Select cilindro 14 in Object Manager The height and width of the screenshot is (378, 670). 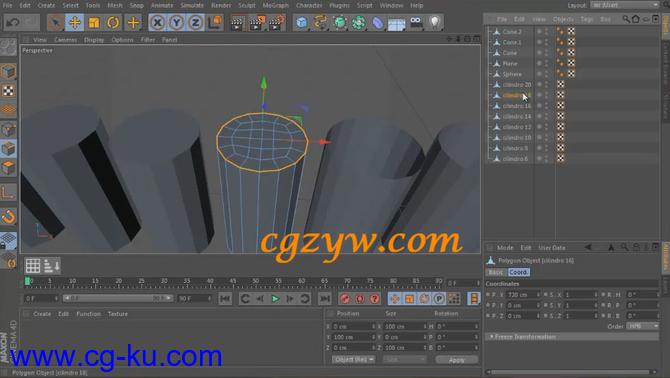point(517,116)
